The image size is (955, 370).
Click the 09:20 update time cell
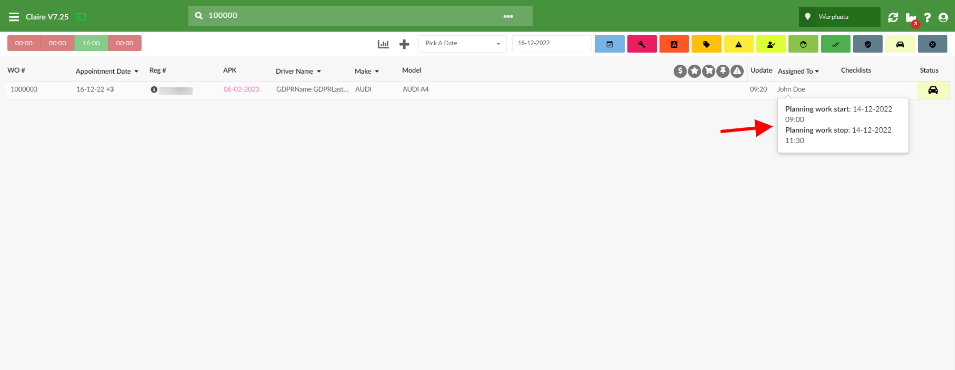click(x=758, y=90)
